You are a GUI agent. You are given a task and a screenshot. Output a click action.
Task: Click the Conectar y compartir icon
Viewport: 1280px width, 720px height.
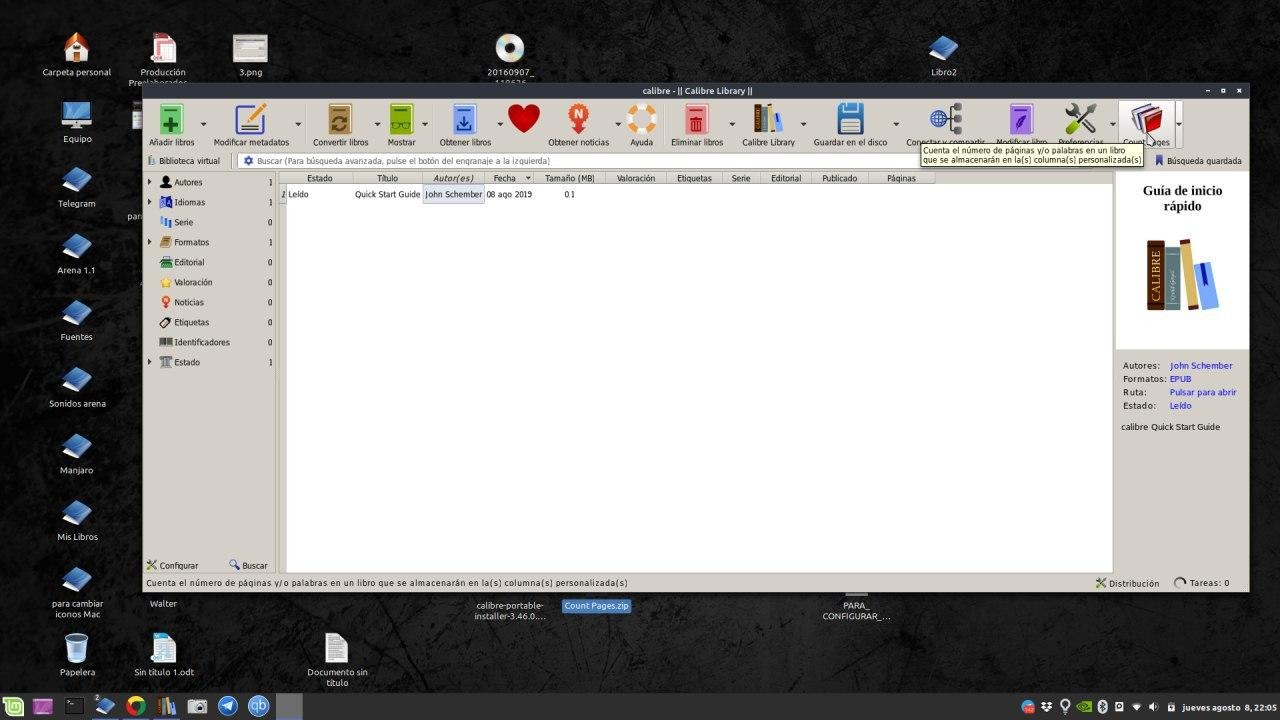point(945,119)
